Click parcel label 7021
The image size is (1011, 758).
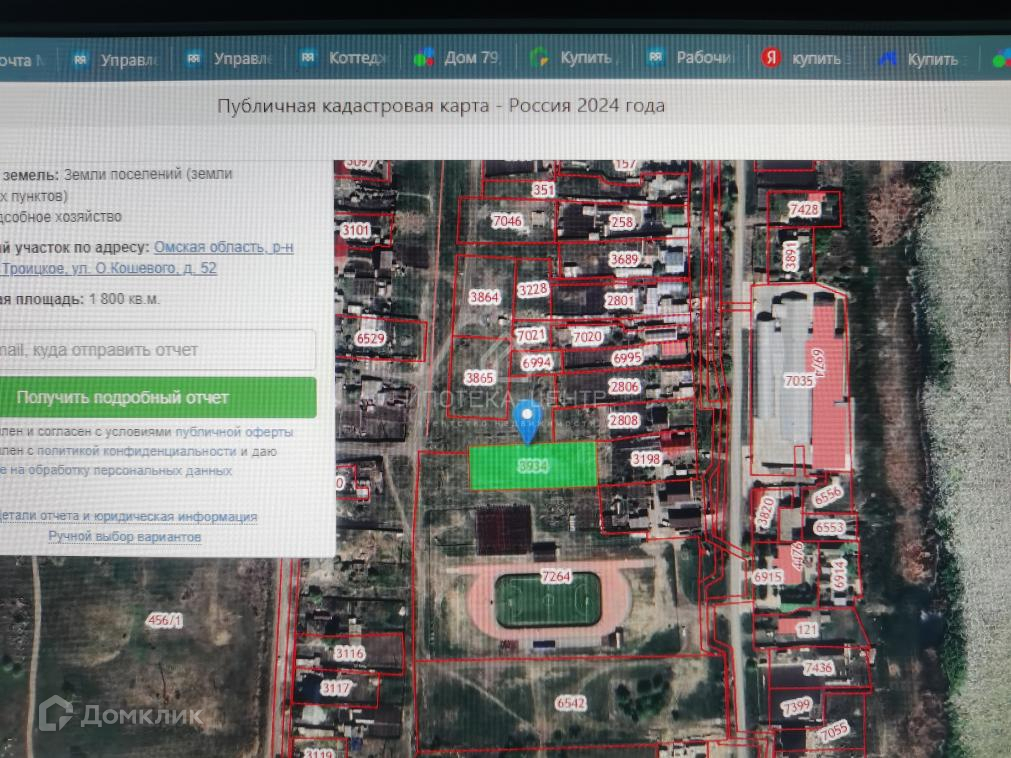(531, 335)
